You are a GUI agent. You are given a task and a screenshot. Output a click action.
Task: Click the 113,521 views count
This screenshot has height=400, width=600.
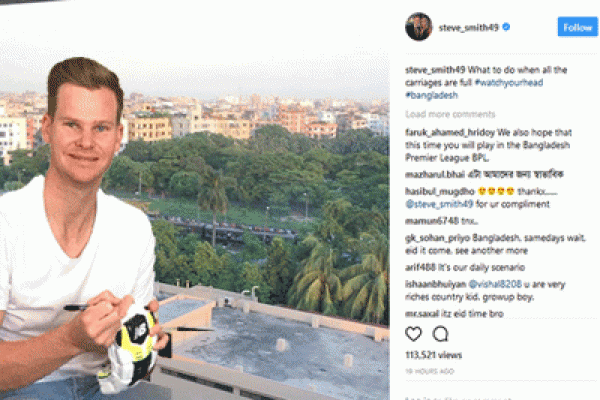point(434,355)
